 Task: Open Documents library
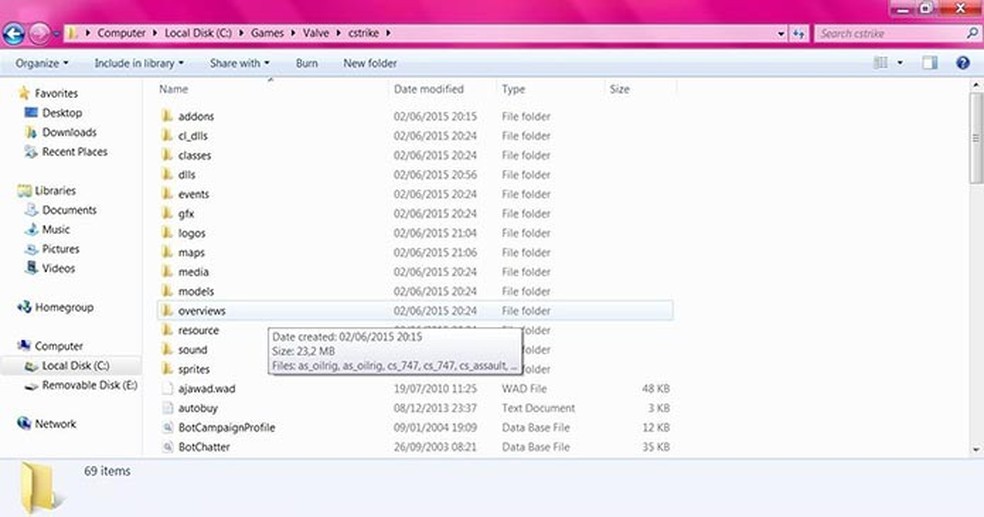pos(69,210)
